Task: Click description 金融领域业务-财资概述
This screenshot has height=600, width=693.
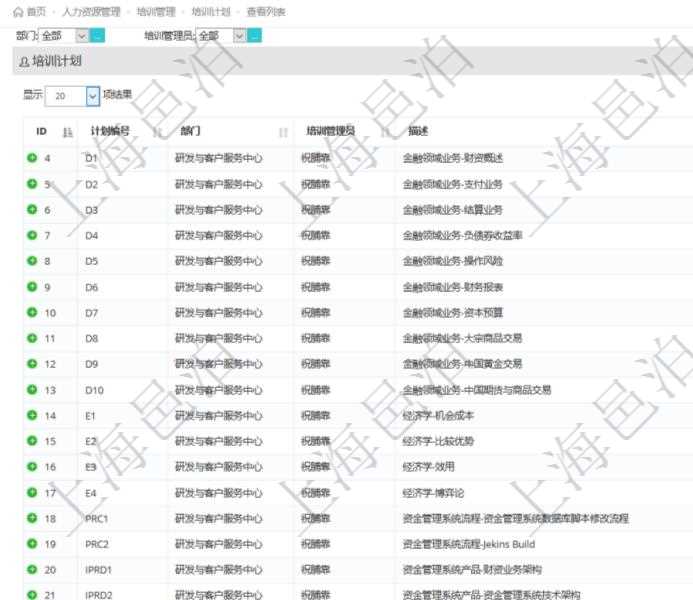Action: click(x=453, y=158)
